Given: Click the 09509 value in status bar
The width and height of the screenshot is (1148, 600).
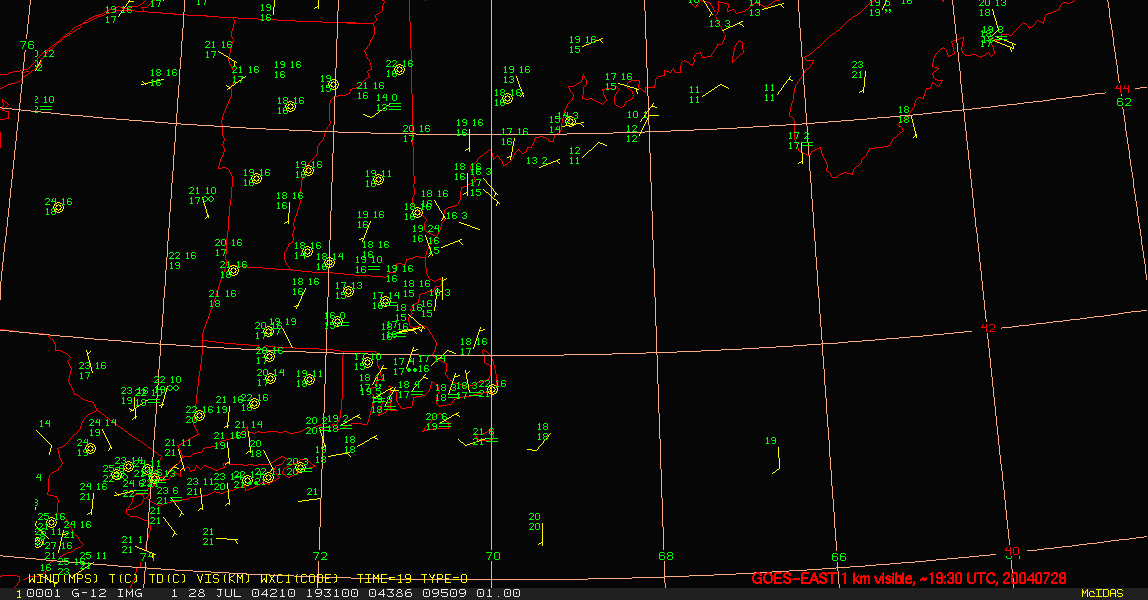Looking at the screenshot, I should (444, 593).
